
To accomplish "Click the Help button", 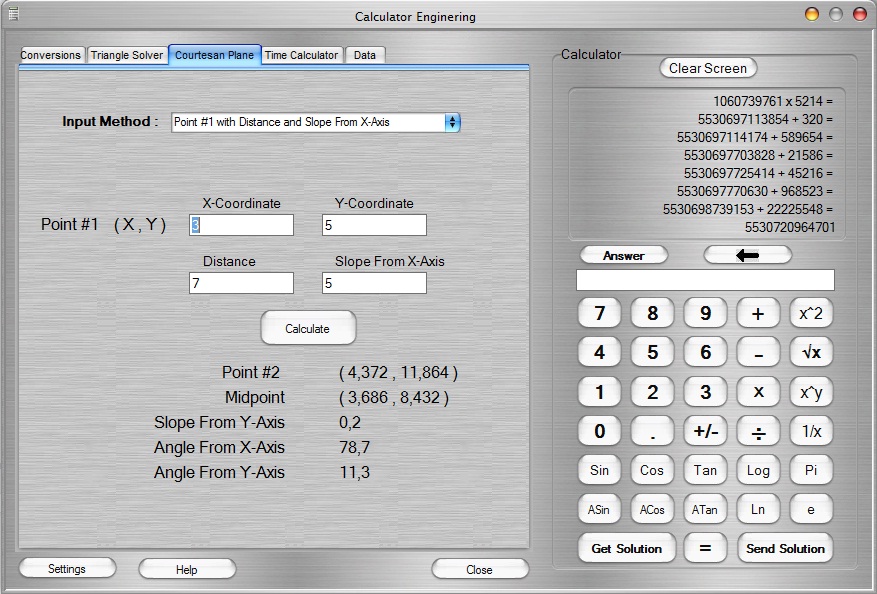I will point(187,569).
